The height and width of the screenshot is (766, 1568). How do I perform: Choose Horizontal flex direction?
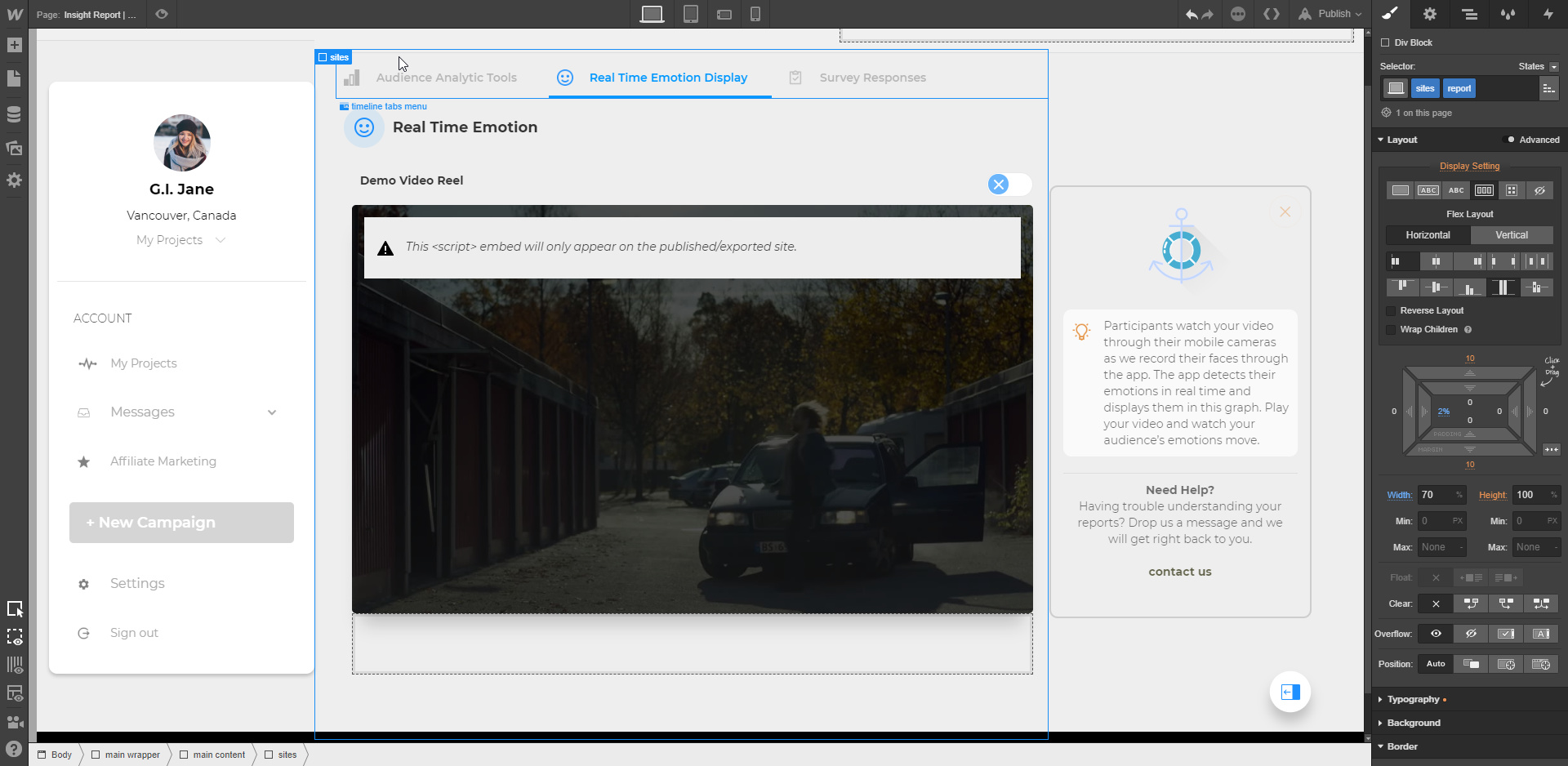coord(1428,235)
